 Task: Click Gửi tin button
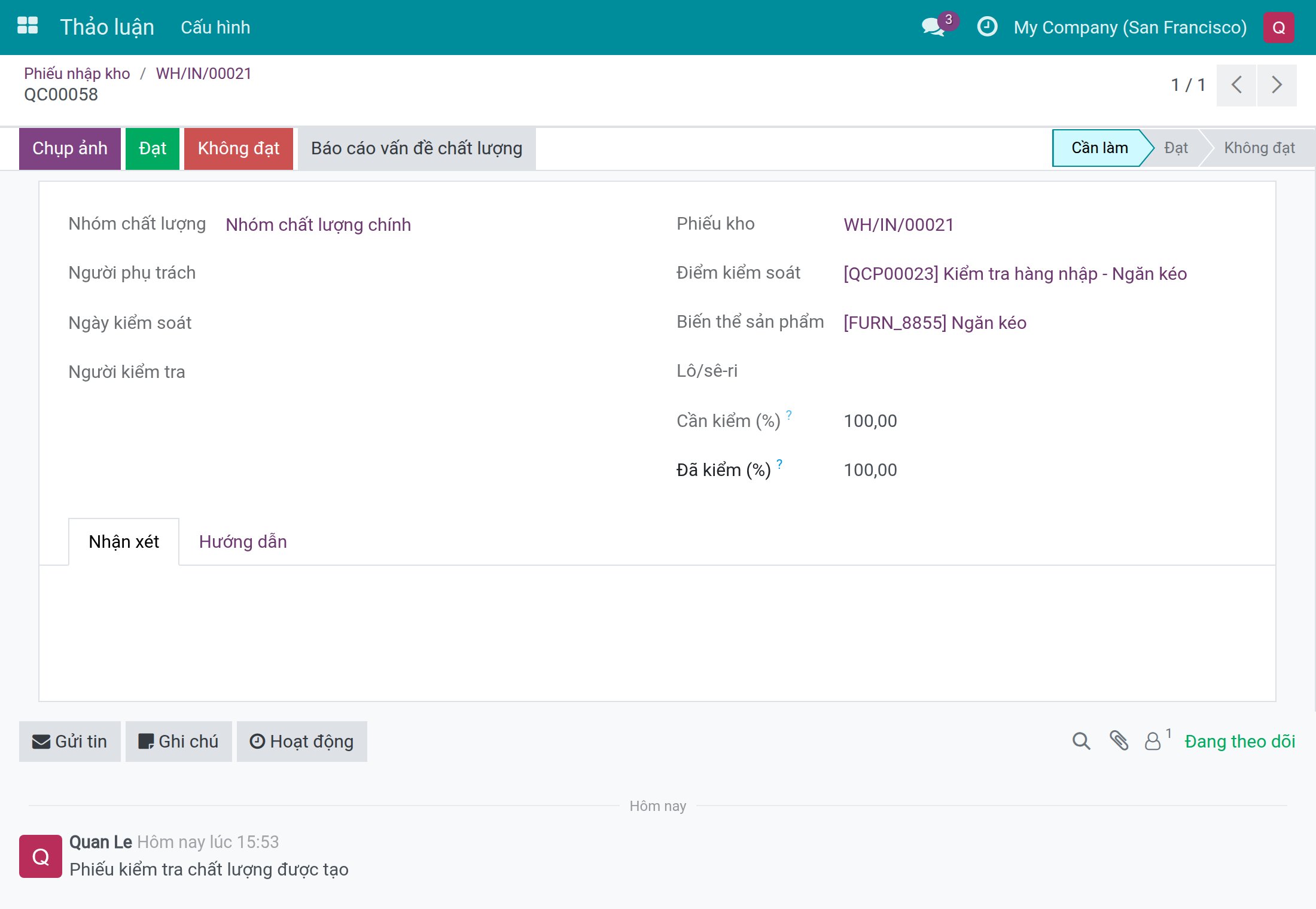[70, 742]
